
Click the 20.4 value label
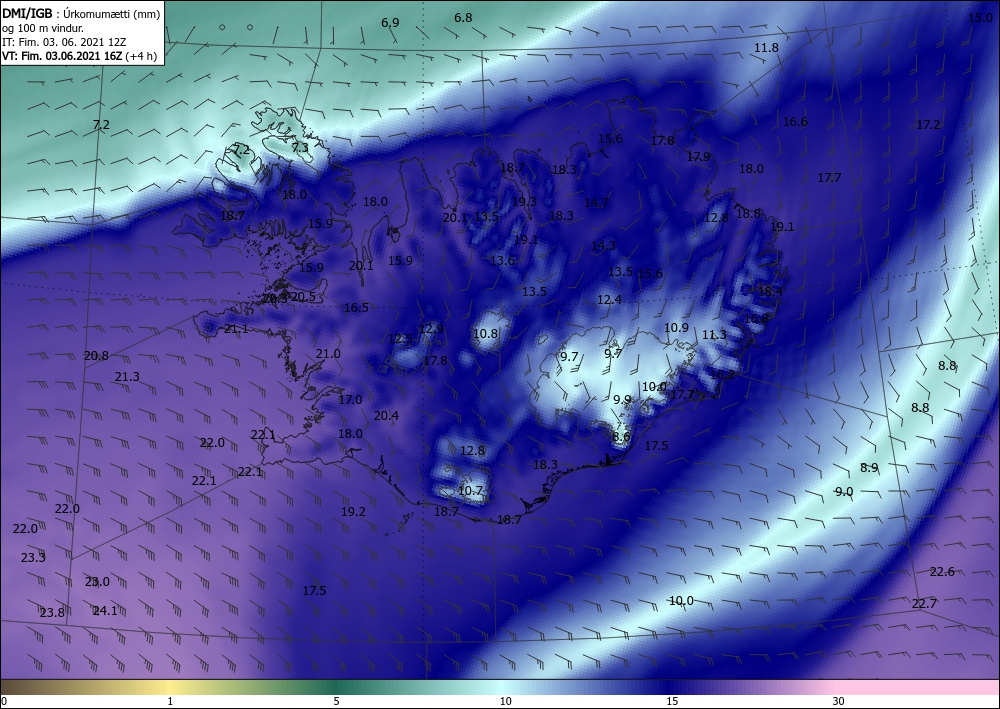pyautogui.click(x=386, y=416)
